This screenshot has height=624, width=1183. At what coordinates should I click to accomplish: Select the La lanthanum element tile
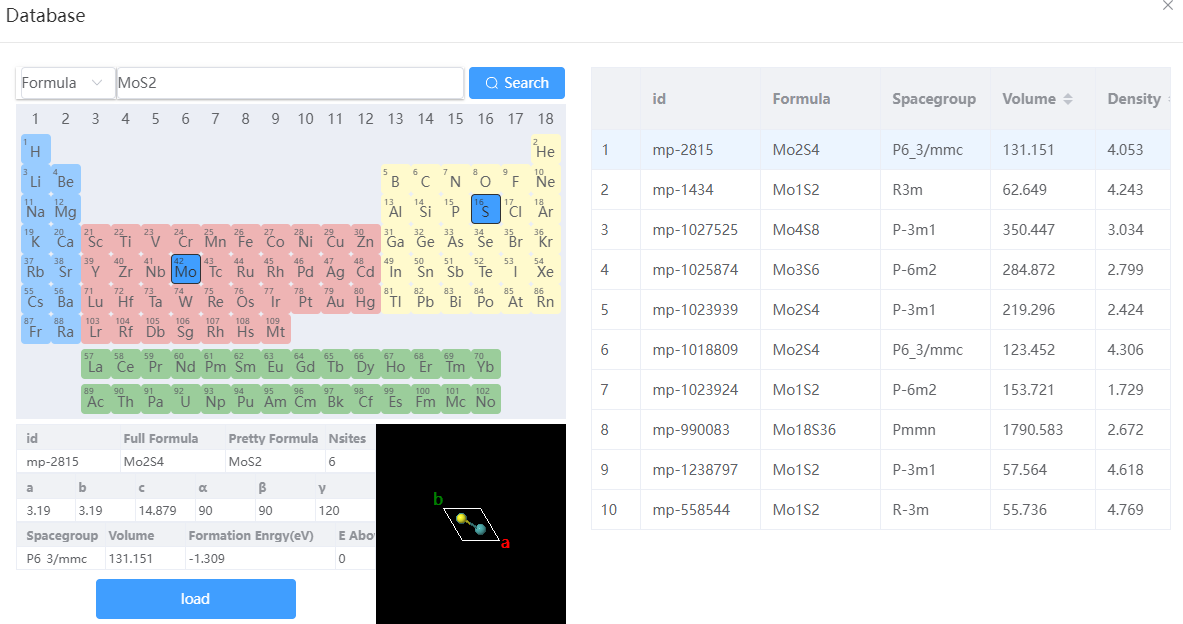tap(95, 364)
